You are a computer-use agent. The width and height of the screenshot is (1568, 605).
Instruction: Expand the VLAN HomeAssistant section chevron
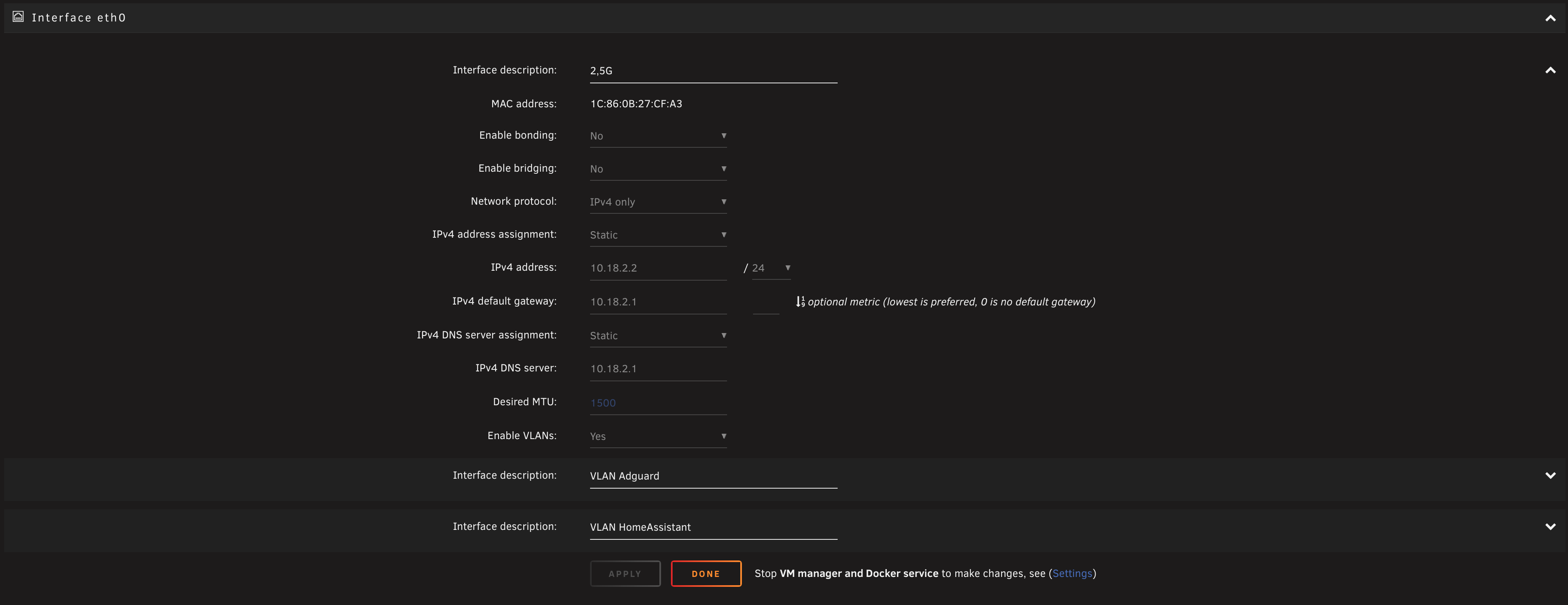pos(1550,527)
